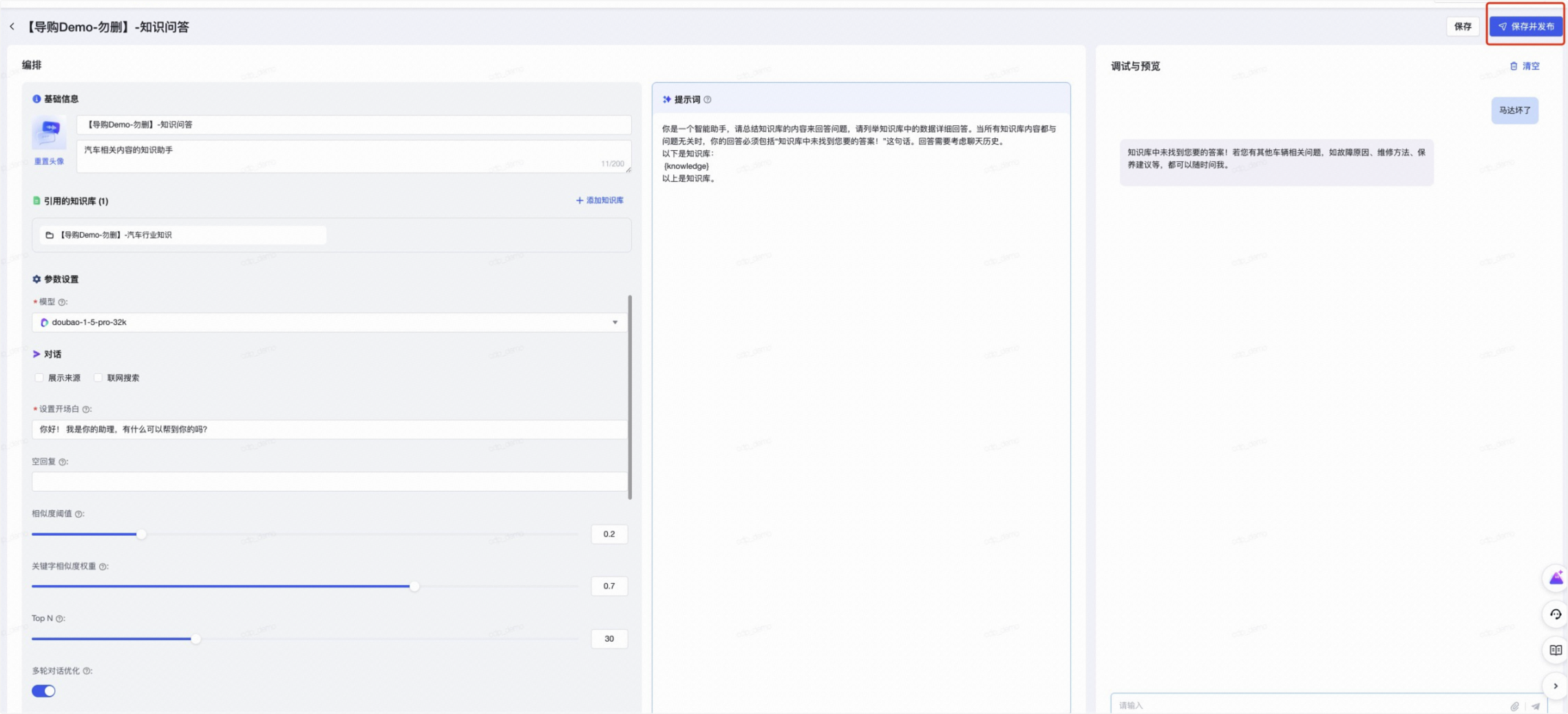This screenshot has height=714, width=1568.
Task: Click the page title 【导购Demo-勿删】-知识问答
Action: 107,27
